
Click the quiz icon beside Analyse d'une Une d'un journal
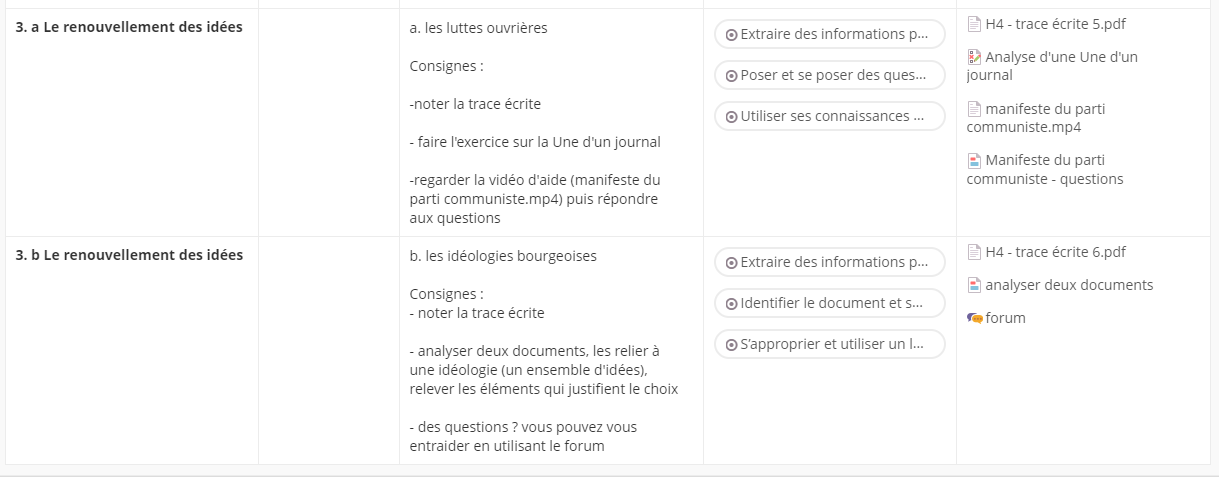974,57
